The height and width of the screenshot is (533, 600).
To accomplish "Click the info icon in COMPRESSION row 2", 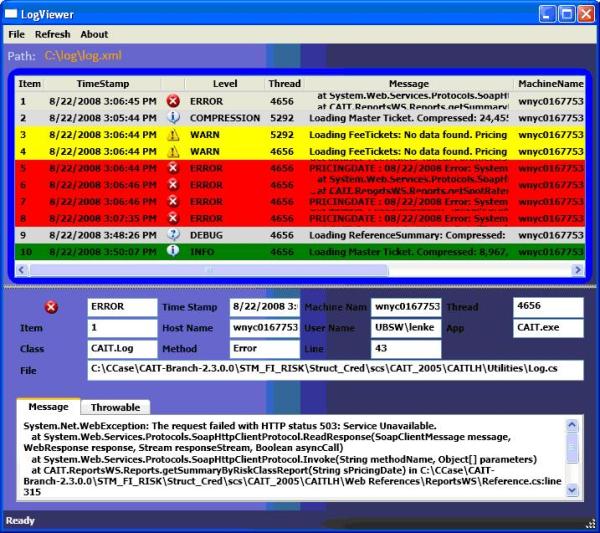I will coord(173,117).
